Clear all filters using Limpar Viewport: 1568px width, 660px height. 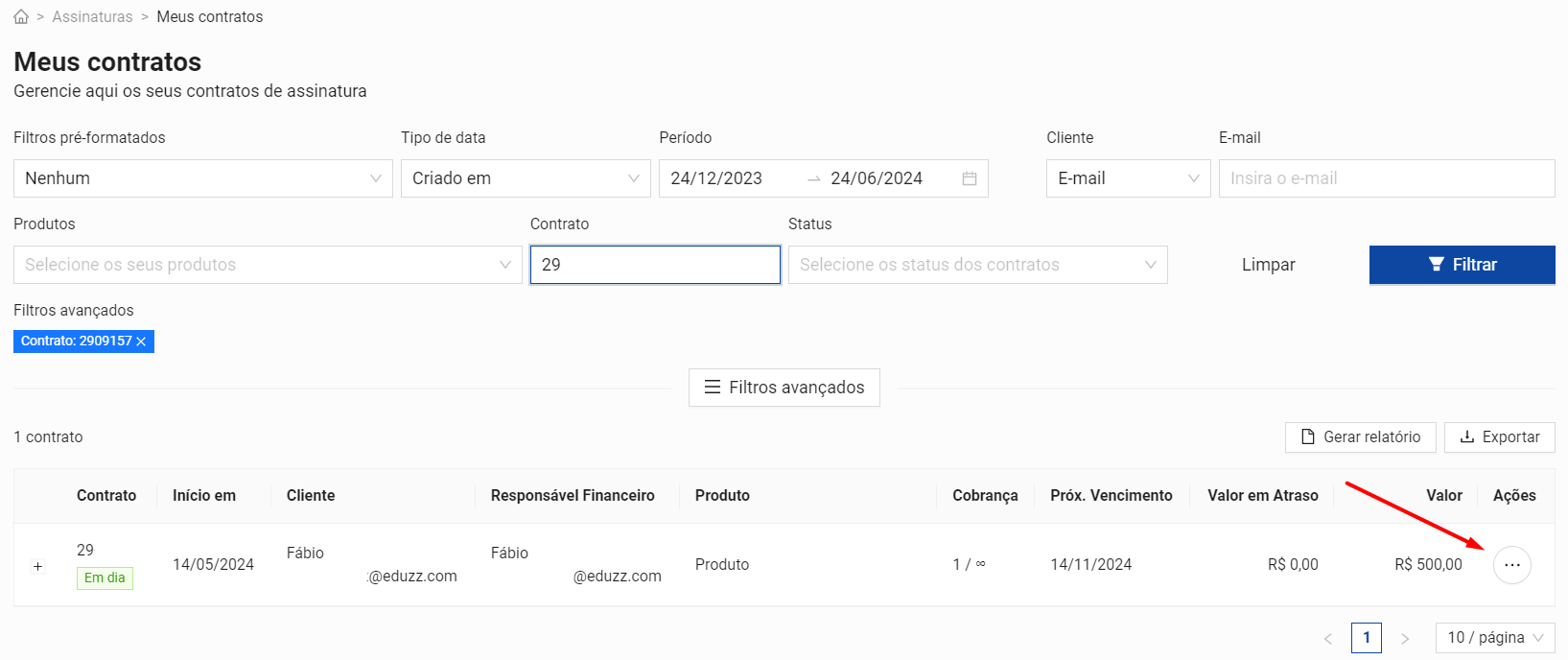point(1268,265)
